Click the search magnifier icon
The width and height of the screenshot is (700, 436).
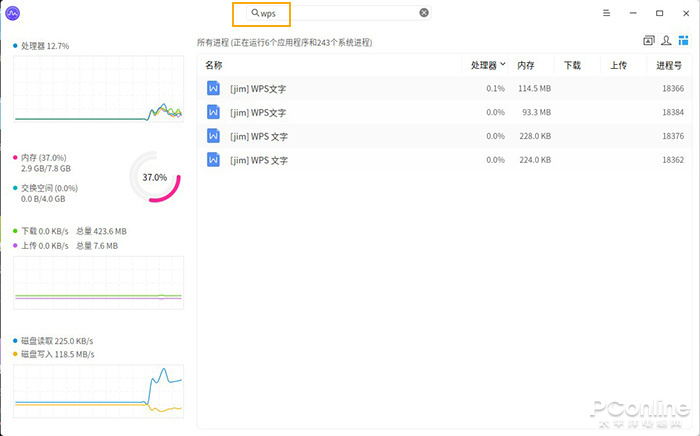coord(255,14)
